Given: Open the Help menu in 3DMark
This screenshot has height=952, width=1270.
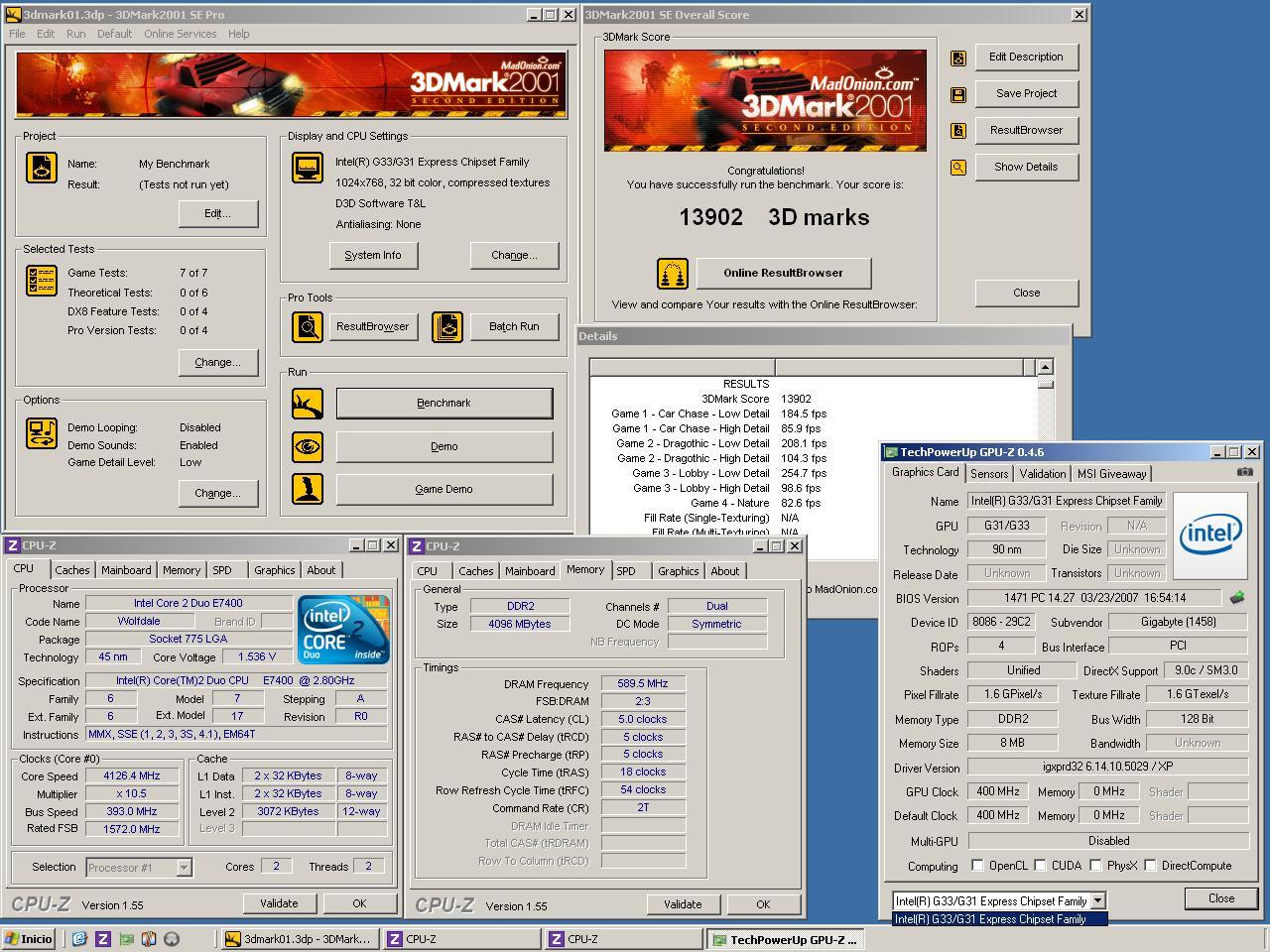Looking at the screenshot, I should [x=238, y=34].
